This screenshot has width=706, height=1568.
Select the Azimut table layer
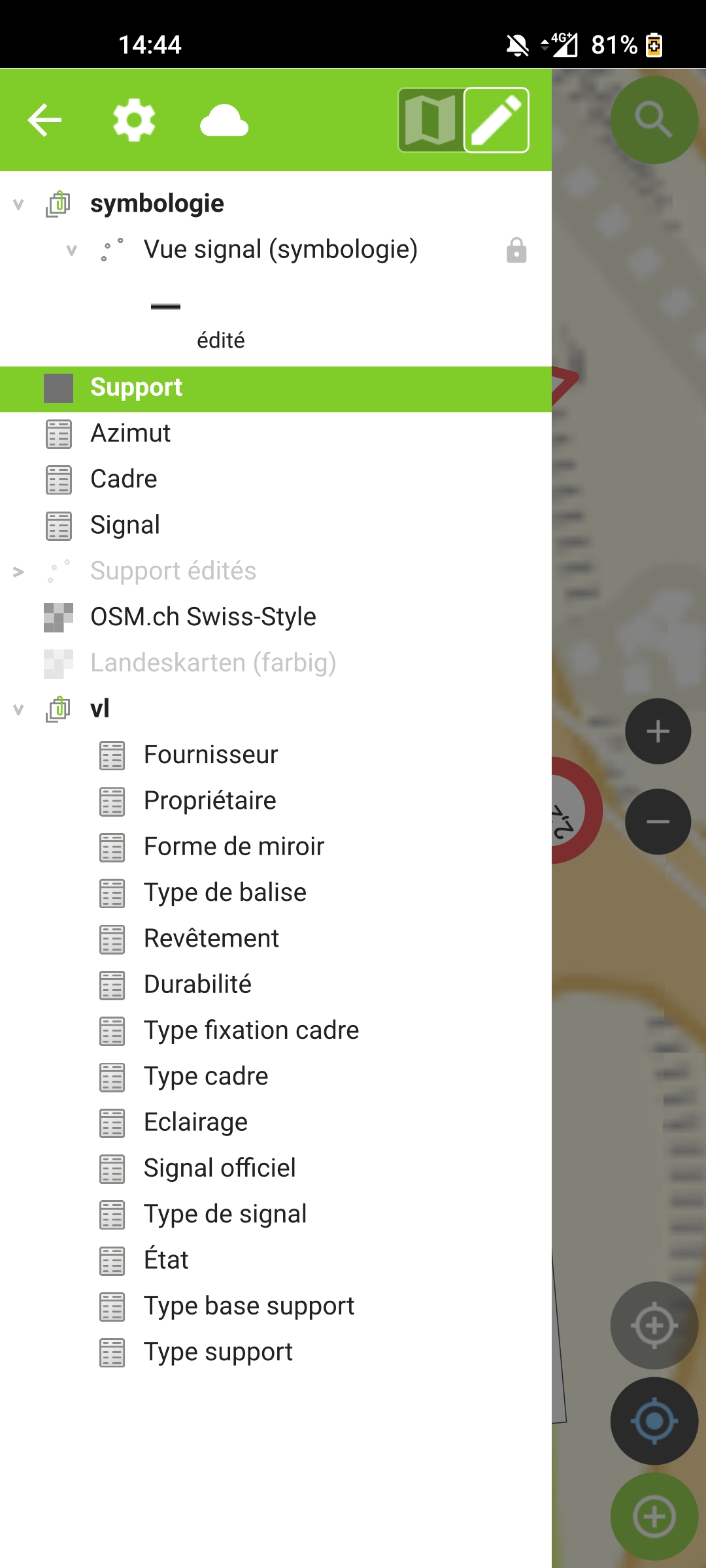(x=131, y=433)
